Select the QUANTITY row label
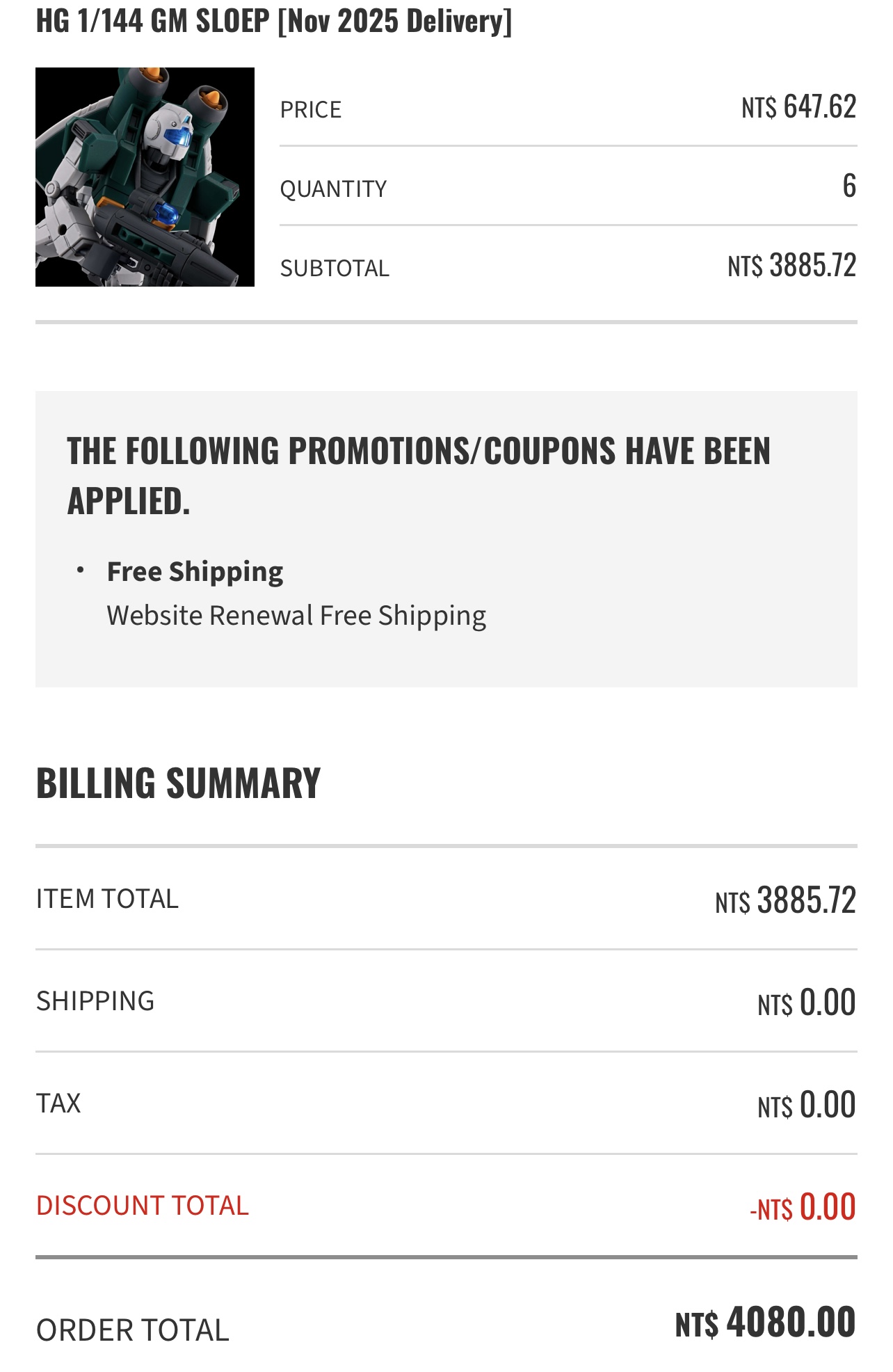The image size is (893, 1372). 333,189
